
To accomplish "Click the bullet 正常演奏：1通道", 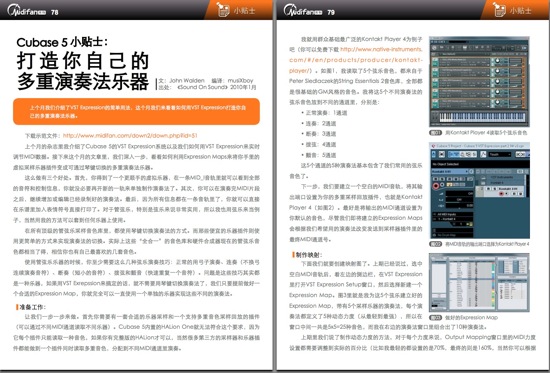I will [x=324, y=113].
